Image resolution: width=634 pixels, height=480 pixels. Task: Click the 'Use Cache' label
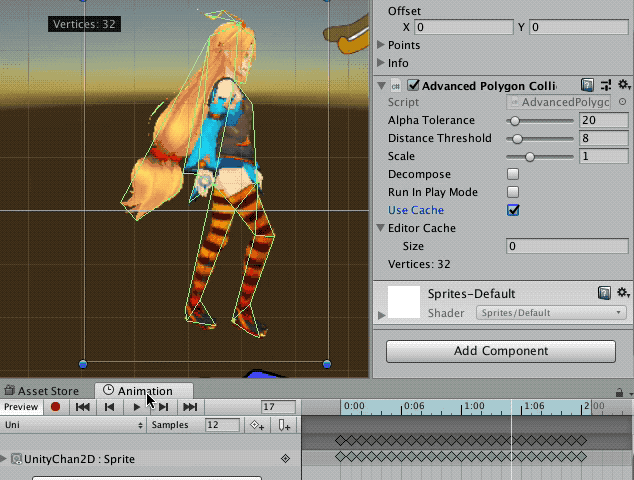416,210
